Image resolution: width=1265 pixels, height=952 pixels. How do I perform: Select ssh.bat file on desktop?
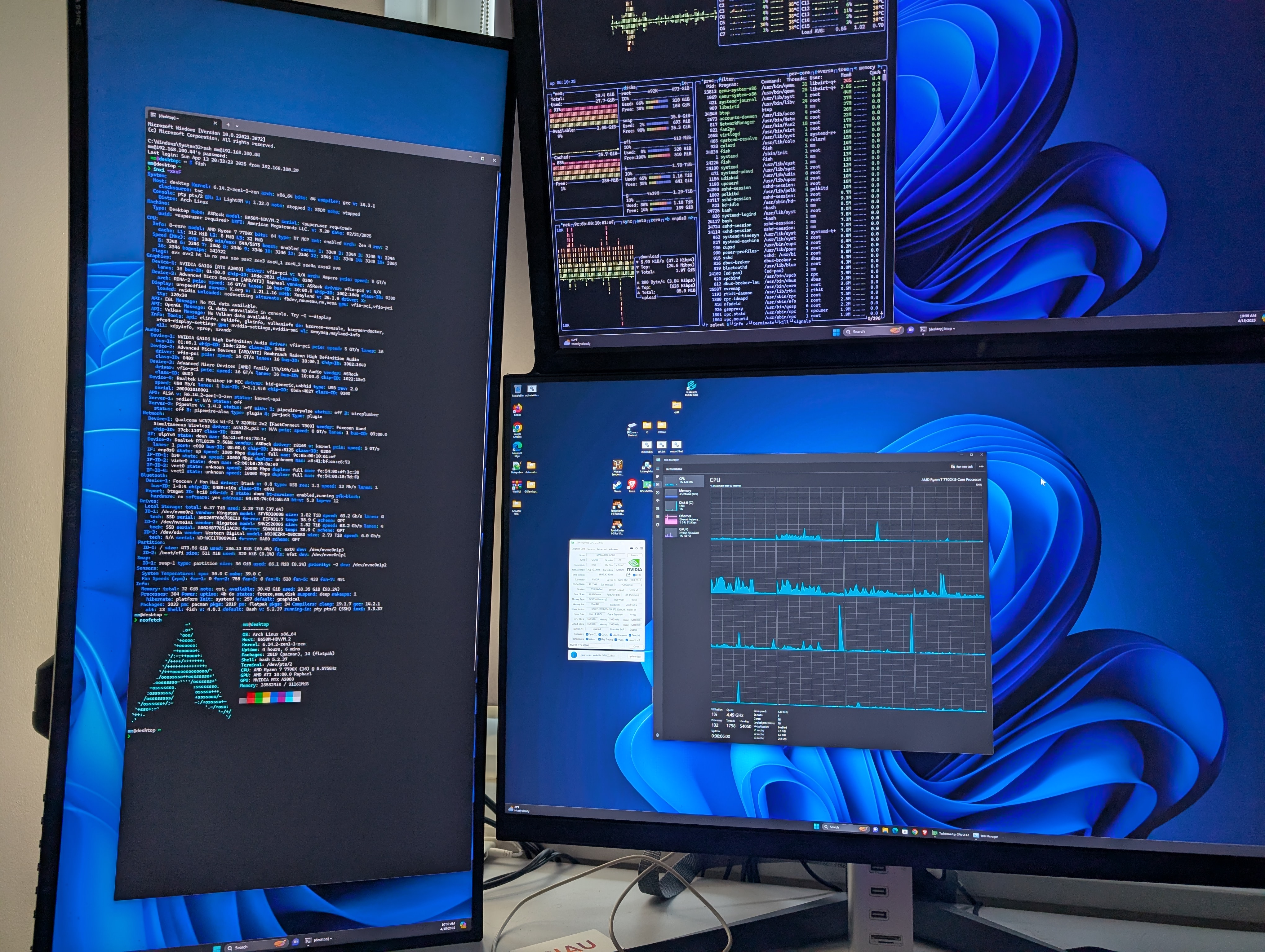(x=662, y=447)
